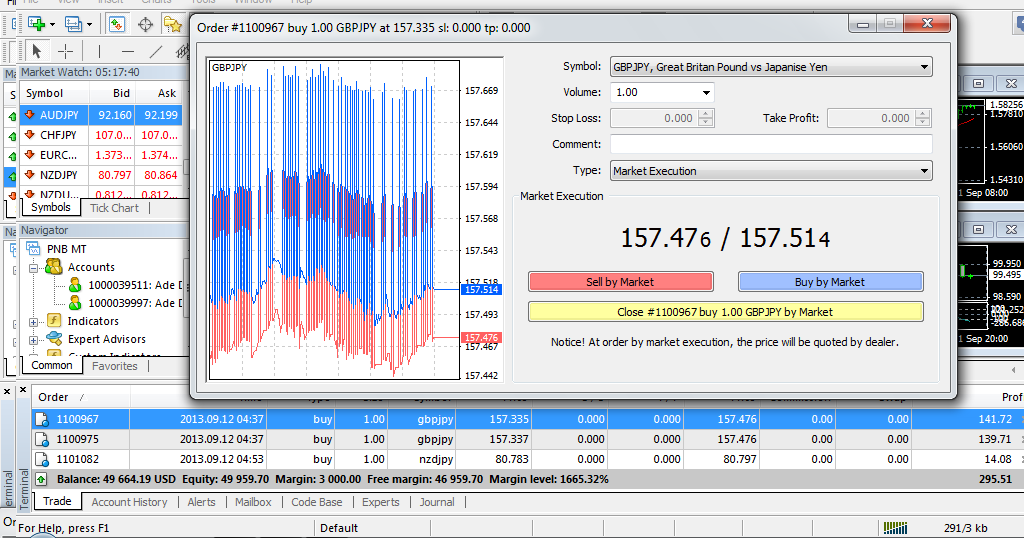Click Close #1100967 buy by Market button
The width and height of the screenshot is (1024, 538).
tap(726, 311)
